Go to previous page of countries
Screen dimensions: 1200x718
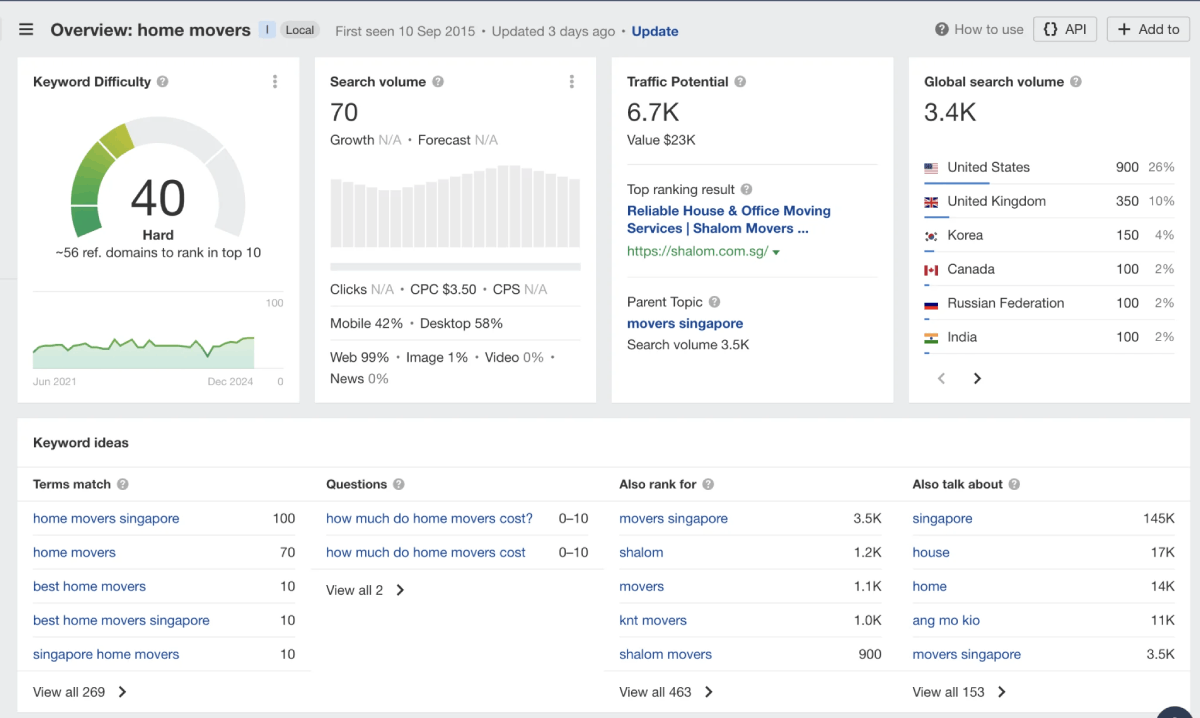point(941,378)
